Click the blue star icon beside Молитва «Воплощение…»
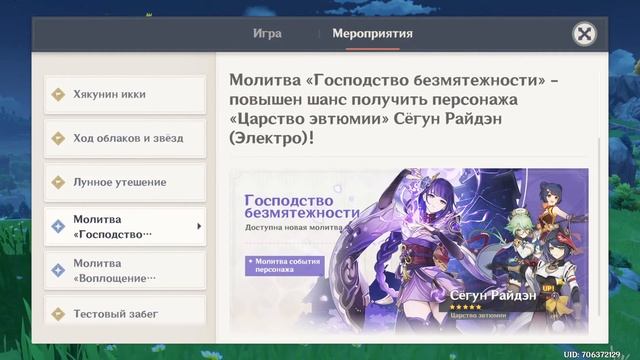 click(58, 270)
